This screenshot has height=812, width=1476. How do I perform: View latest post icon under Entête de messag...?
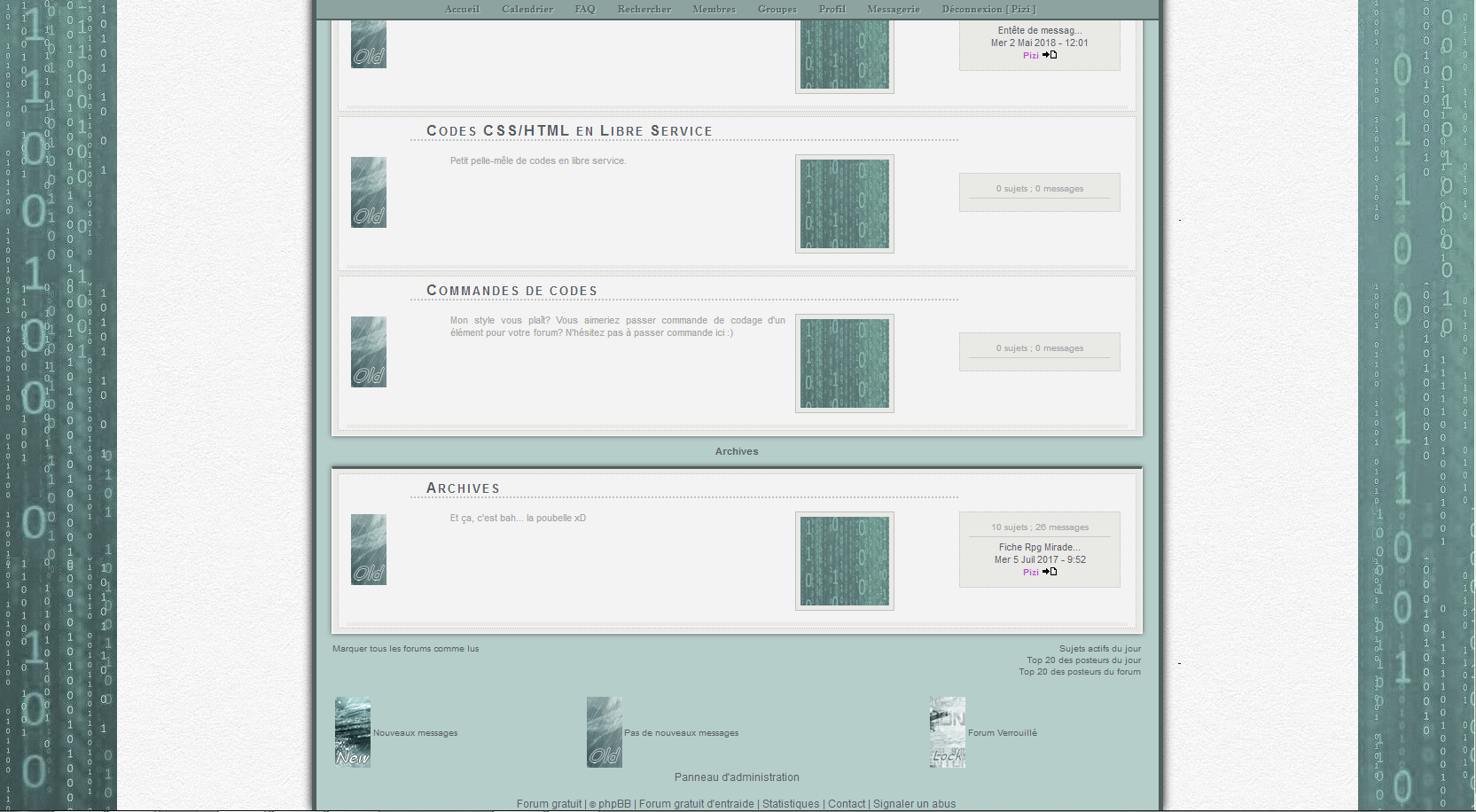tap(1050, 55)
